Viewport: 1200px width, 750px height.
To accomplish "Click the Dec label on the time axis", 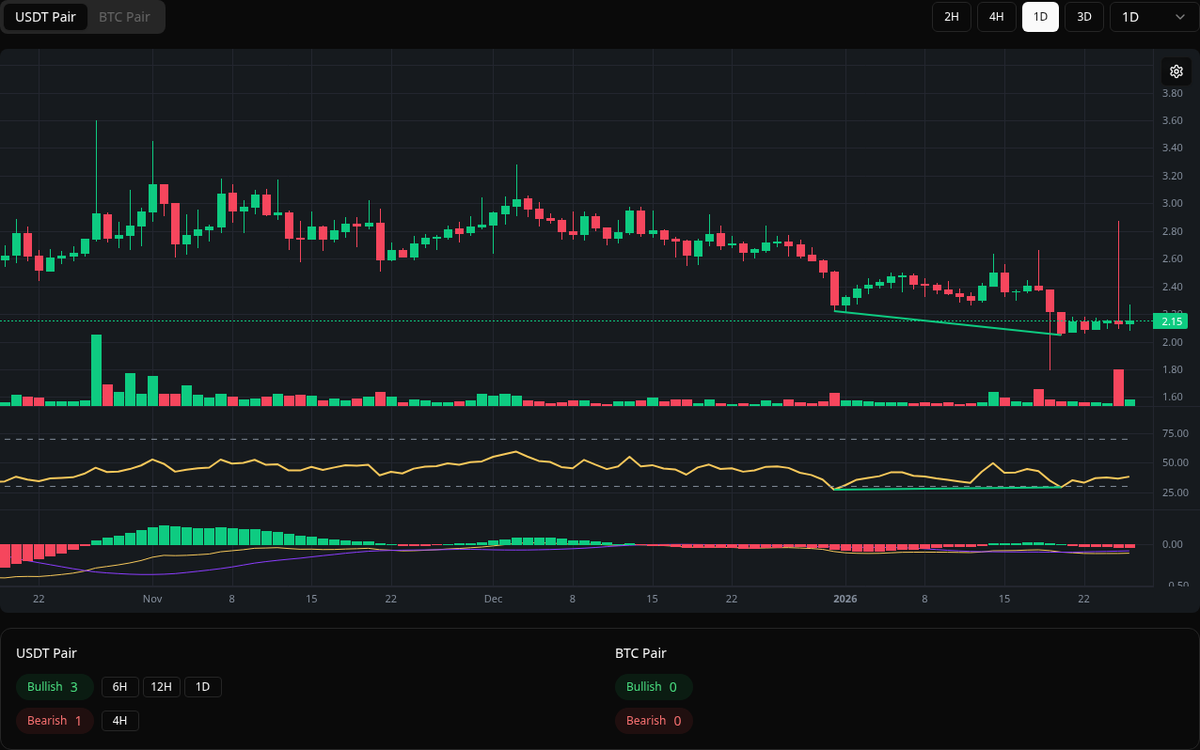I will (492, 599).
